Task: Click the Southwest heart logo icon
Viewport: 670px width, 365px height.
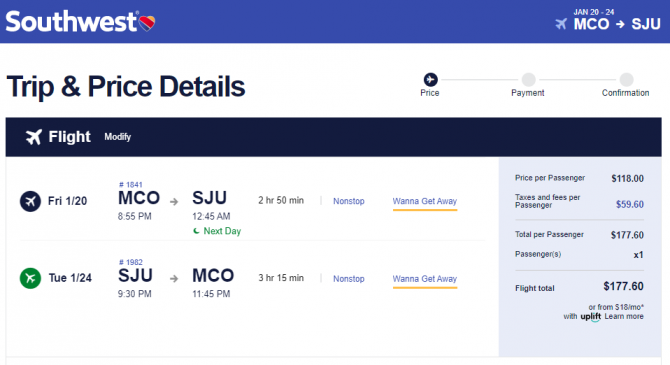Action: point(147,23)
